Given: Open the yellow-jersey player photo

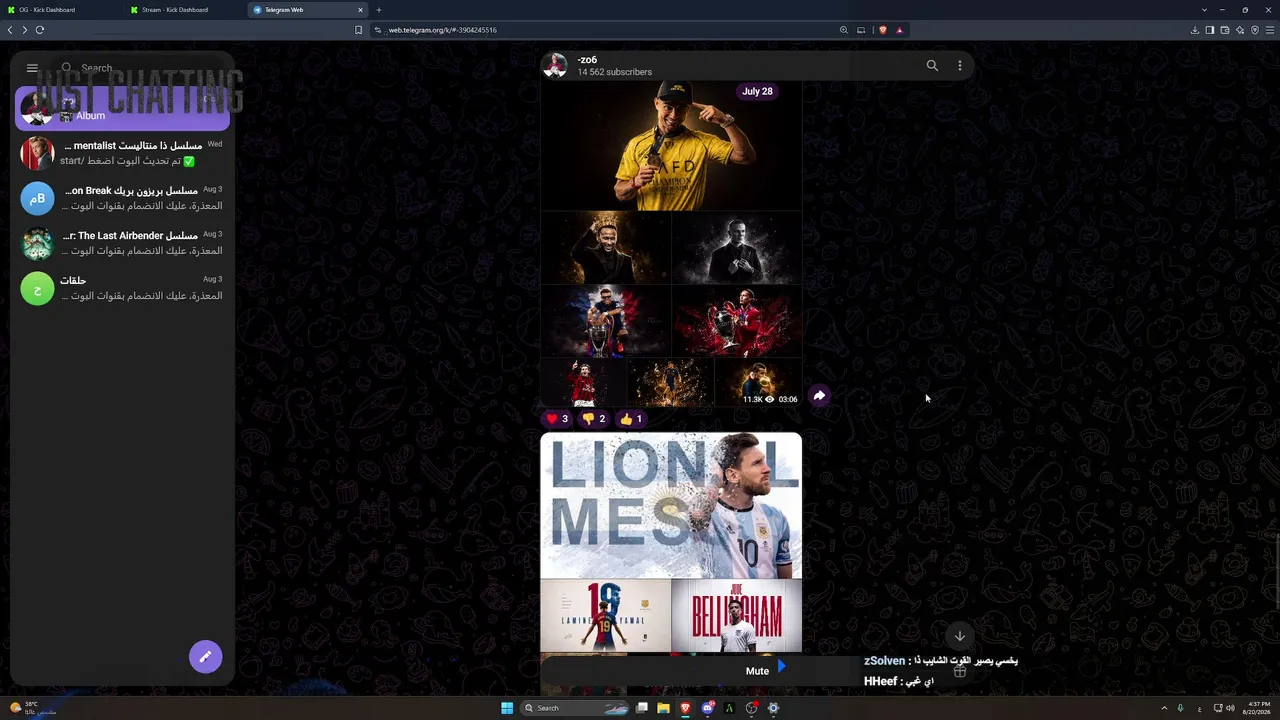Looking at the screenshot, I should click(671, 146).
